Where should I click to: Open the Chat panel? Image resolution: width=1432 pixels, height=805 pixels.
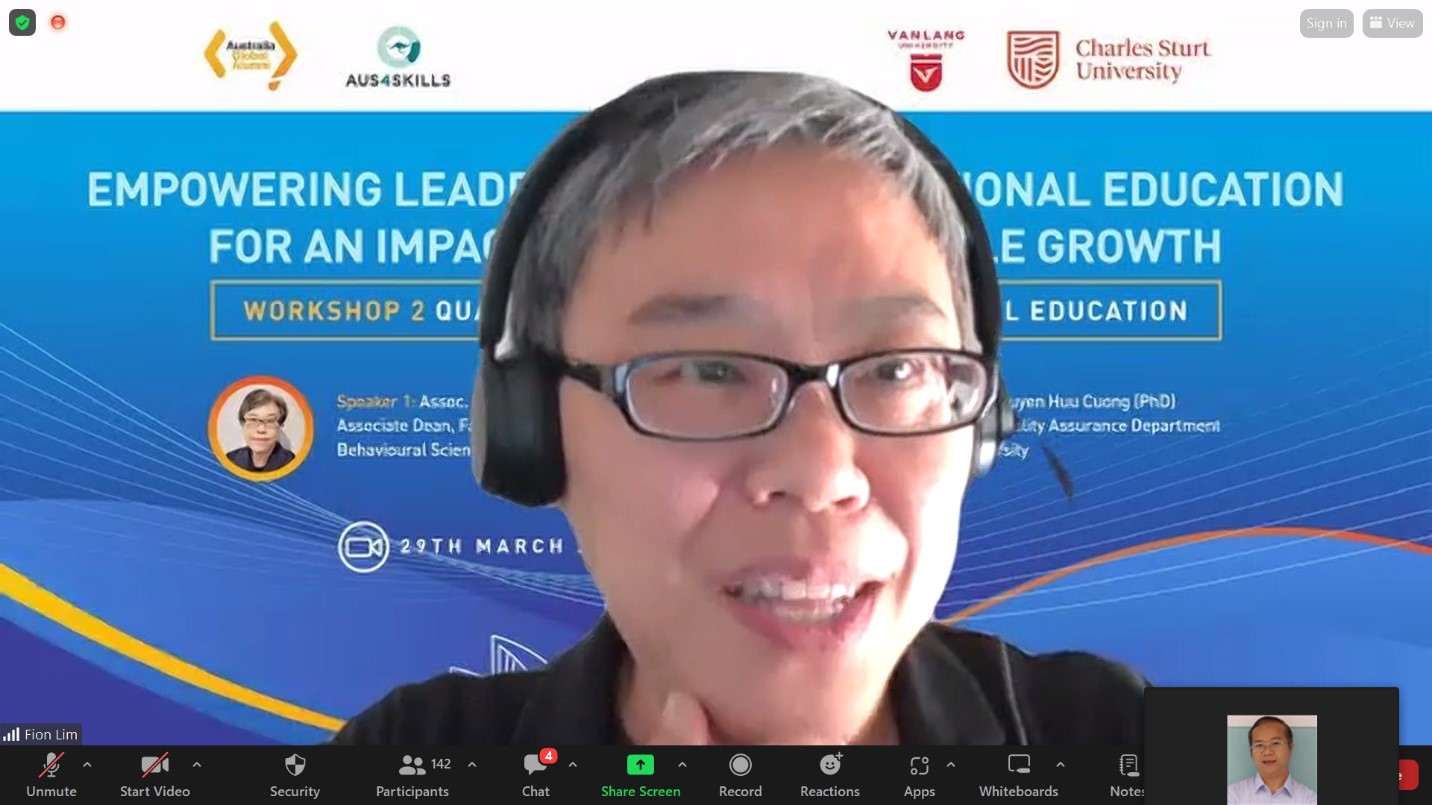point(536,775)
